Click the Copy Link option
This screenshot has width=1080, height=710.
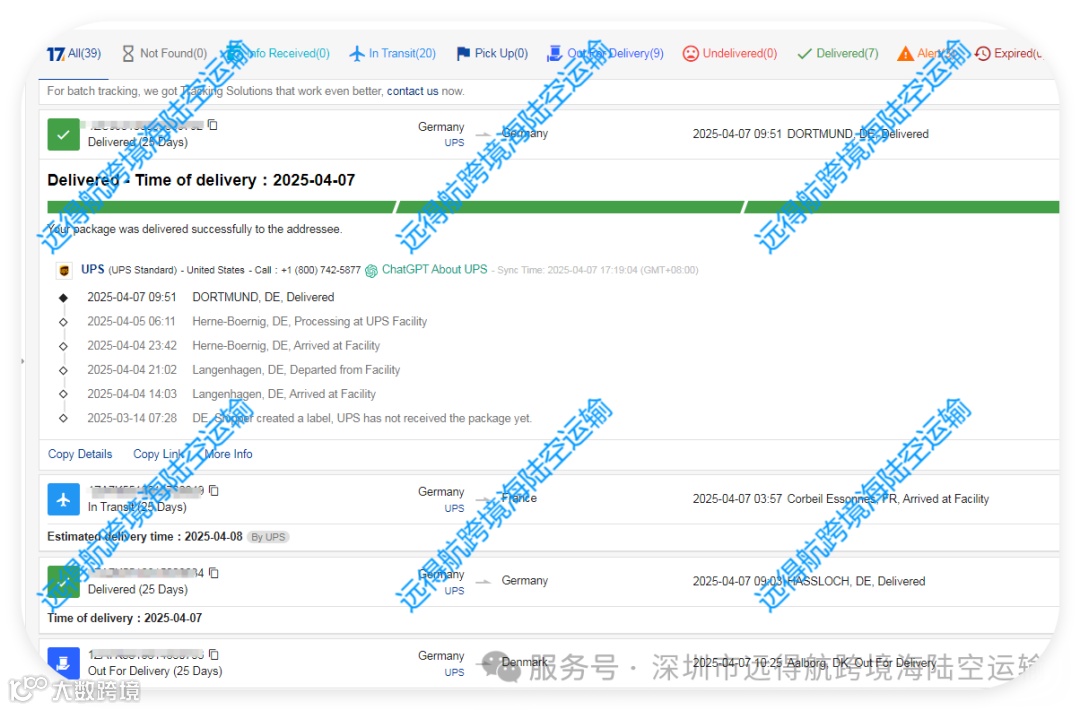(158, 454)
